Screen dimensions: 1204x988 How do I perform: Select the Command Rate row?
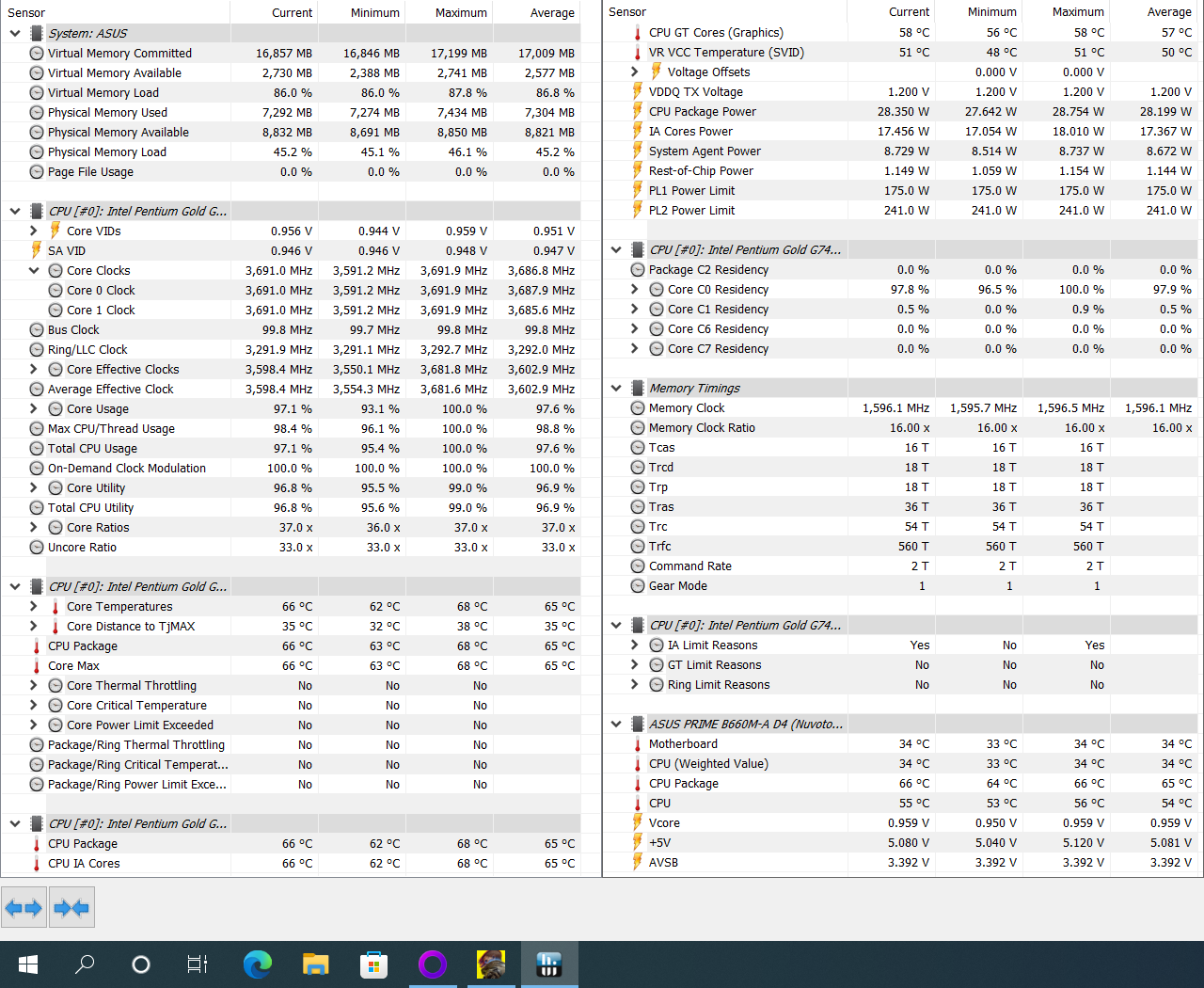click(901, 566)
